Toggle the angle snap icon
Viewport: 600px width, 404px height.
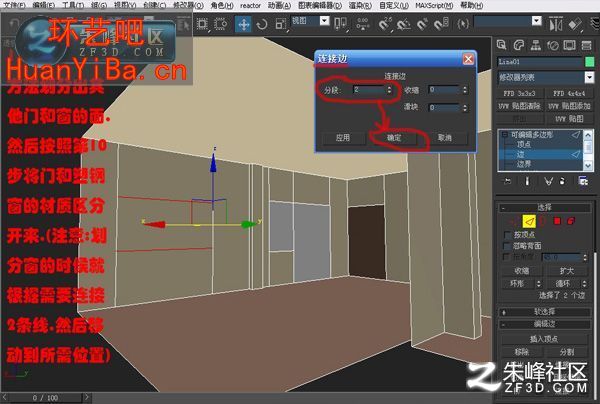(403, 24)
